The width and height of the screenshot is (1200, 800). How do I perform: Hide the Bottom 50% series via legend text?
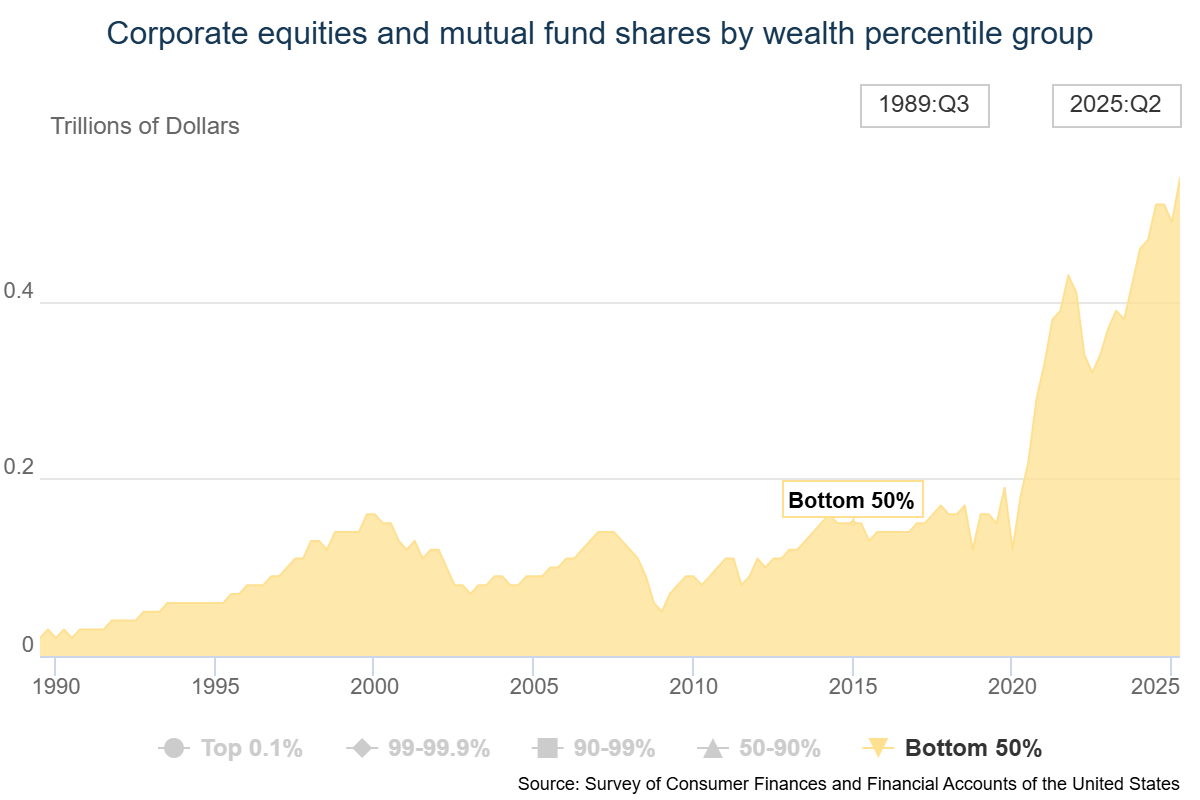click(973, 748)
